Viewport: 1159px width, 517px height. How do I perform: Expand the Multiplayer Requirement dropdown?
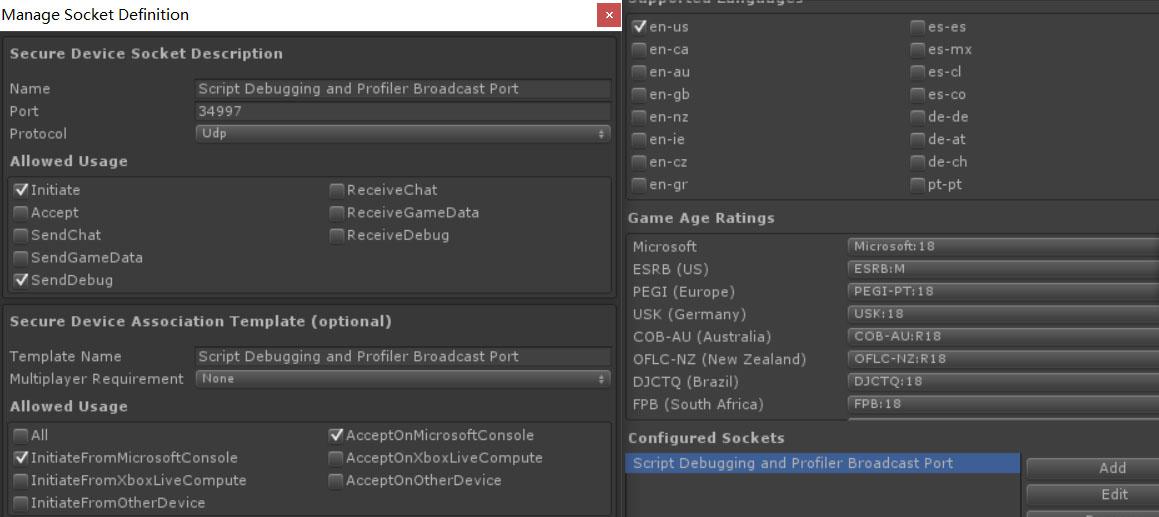pos(403,379)
